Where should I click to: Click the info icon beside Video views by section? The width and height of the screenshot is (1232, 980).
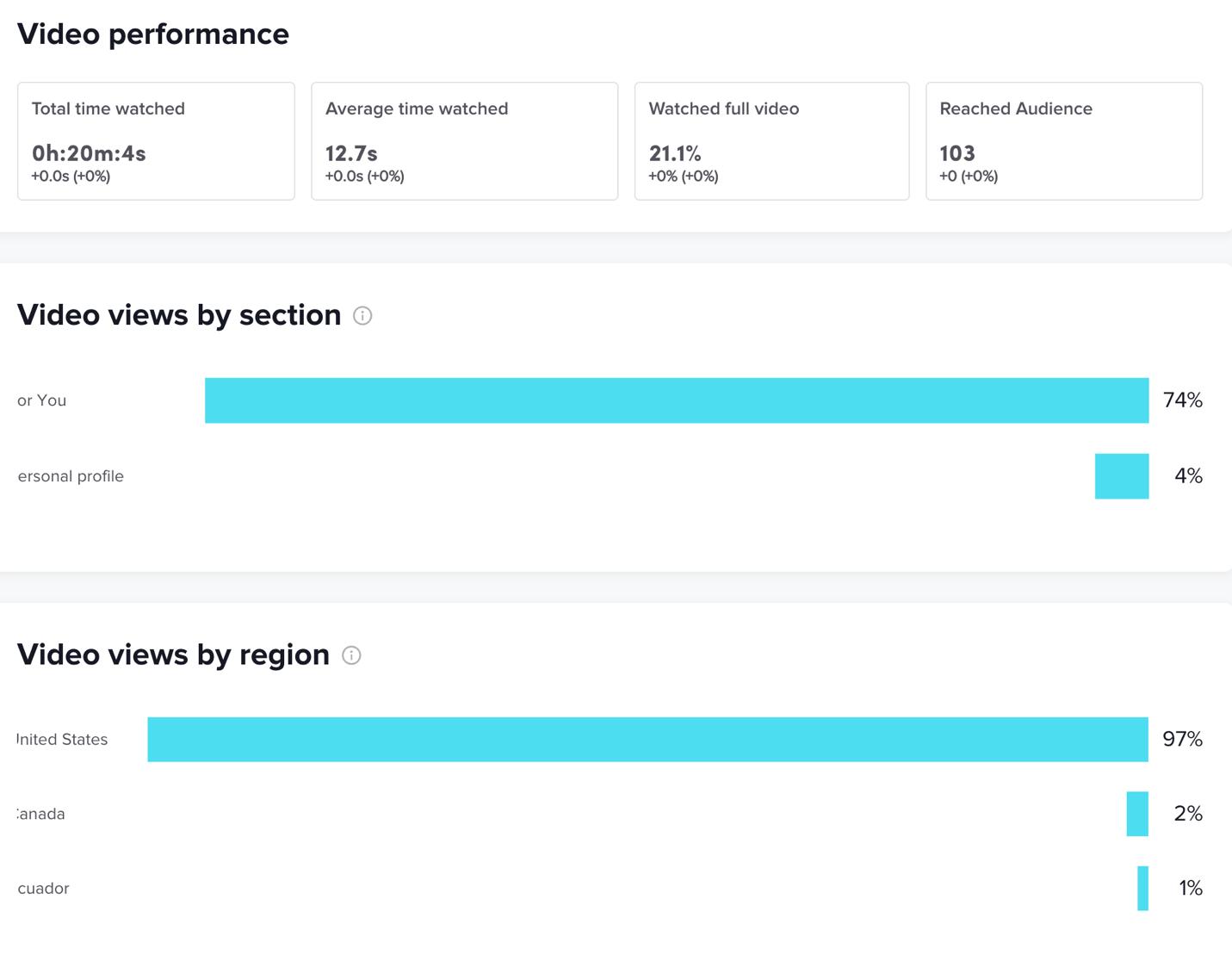tap(362, 316)
